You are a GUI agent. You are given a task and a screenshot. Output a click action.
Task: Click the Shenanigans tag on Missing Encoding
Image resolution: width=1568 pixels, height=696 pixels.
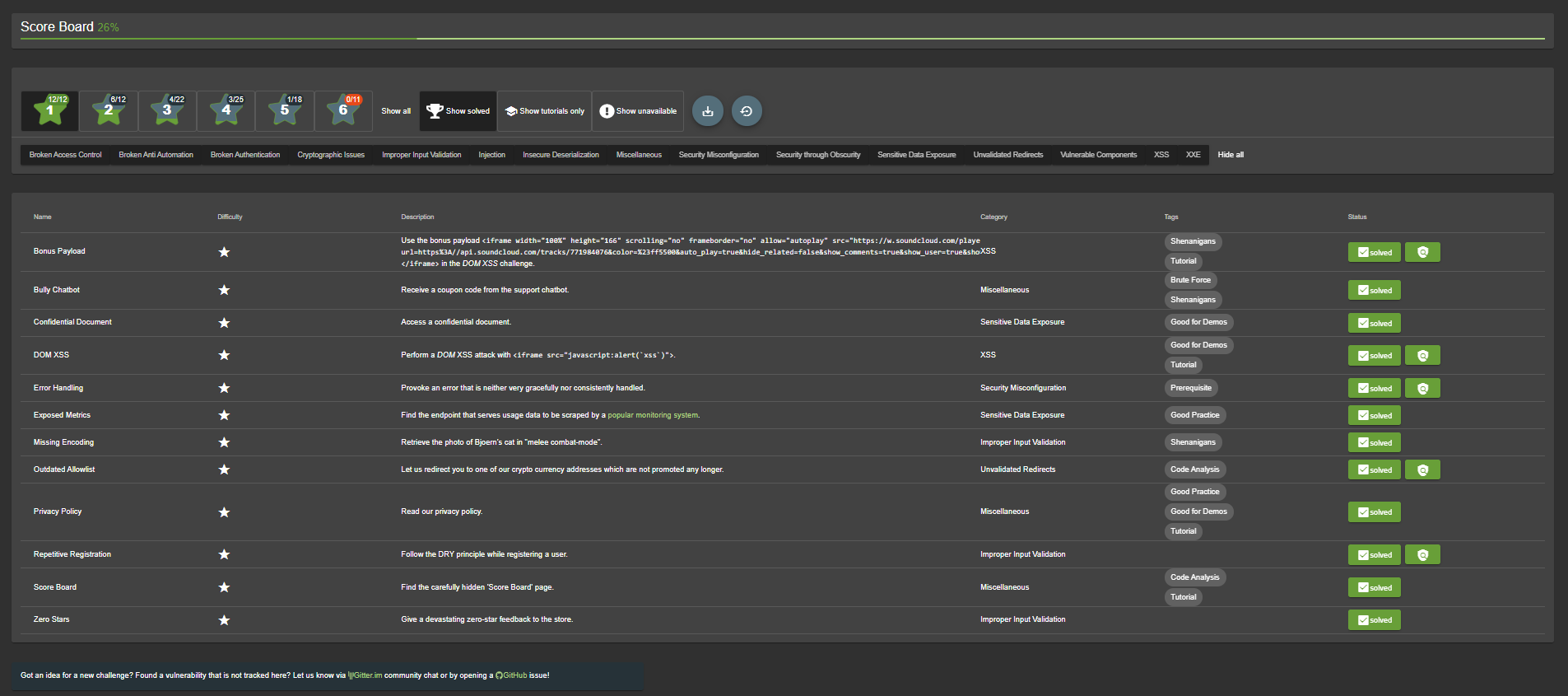[1193, 442]
